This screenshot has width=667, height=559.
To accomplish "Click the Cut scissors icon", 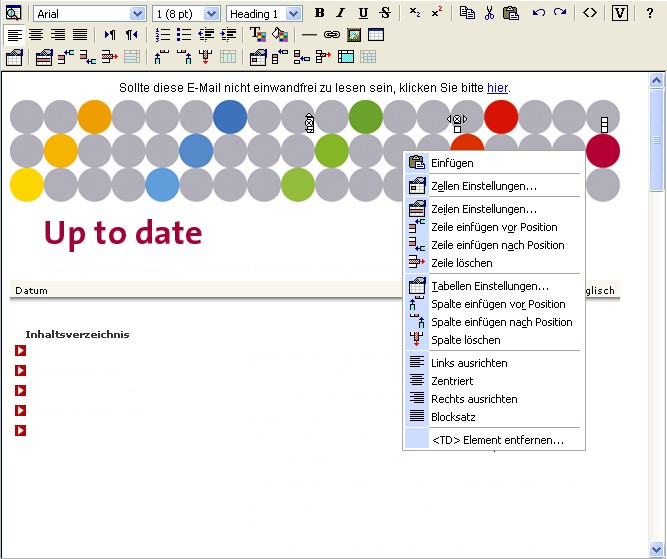I will point(489,13).
